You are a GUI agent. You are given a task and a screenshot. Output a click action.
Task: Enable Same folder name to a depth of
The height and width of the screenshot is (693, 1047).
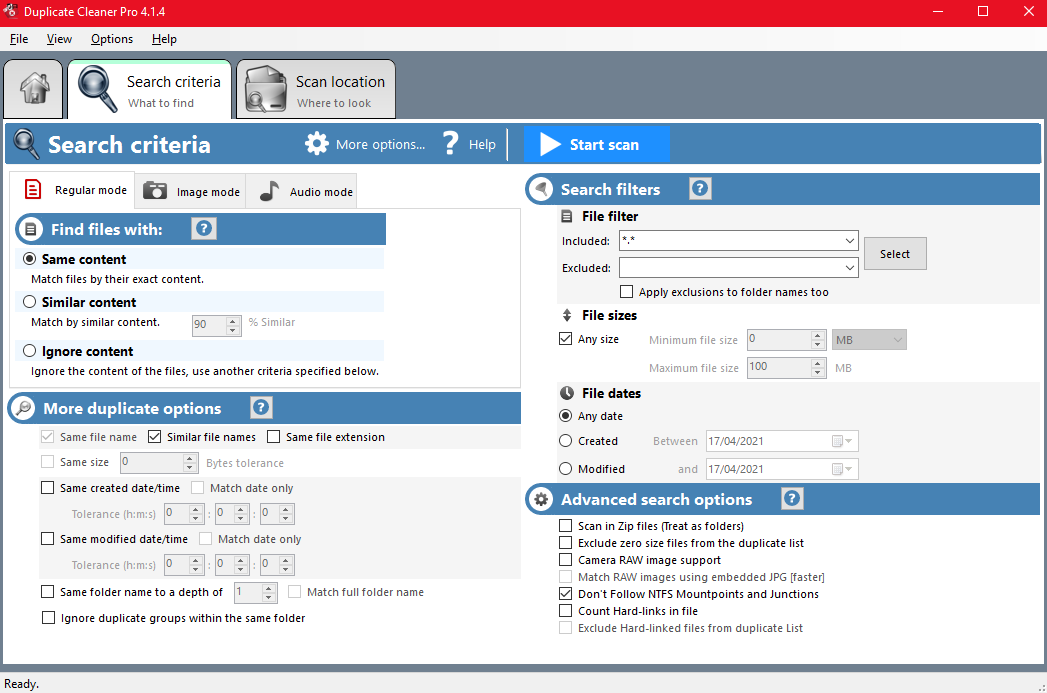coord(47,592)
